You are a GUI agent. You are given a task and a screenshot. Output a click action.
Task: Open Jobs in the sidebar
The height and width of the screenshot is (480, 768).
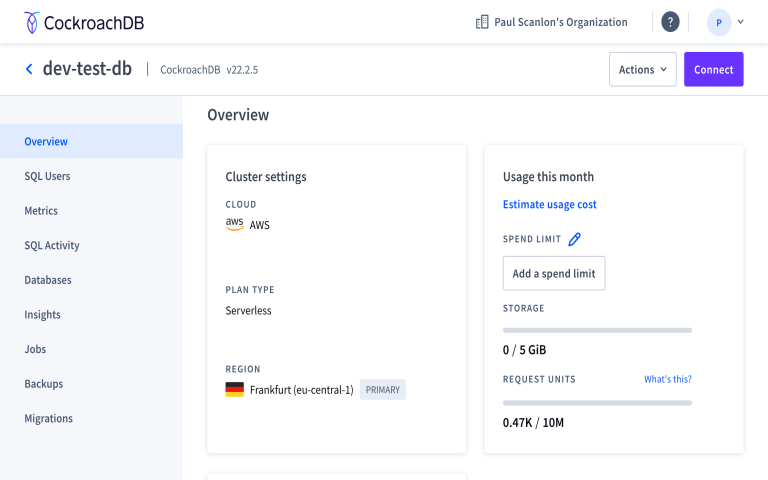pyautogui.click(x=91, y=349)
